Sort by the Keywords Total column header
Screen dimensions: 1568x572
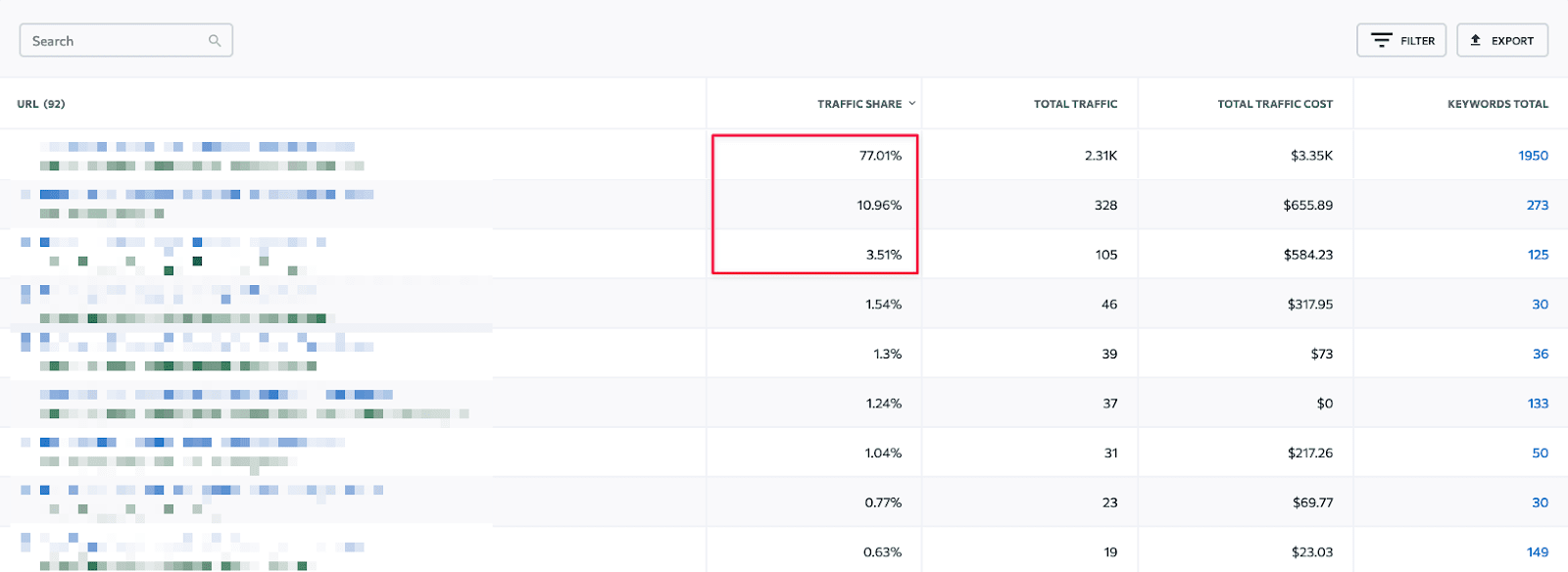tap(1497, 104)
